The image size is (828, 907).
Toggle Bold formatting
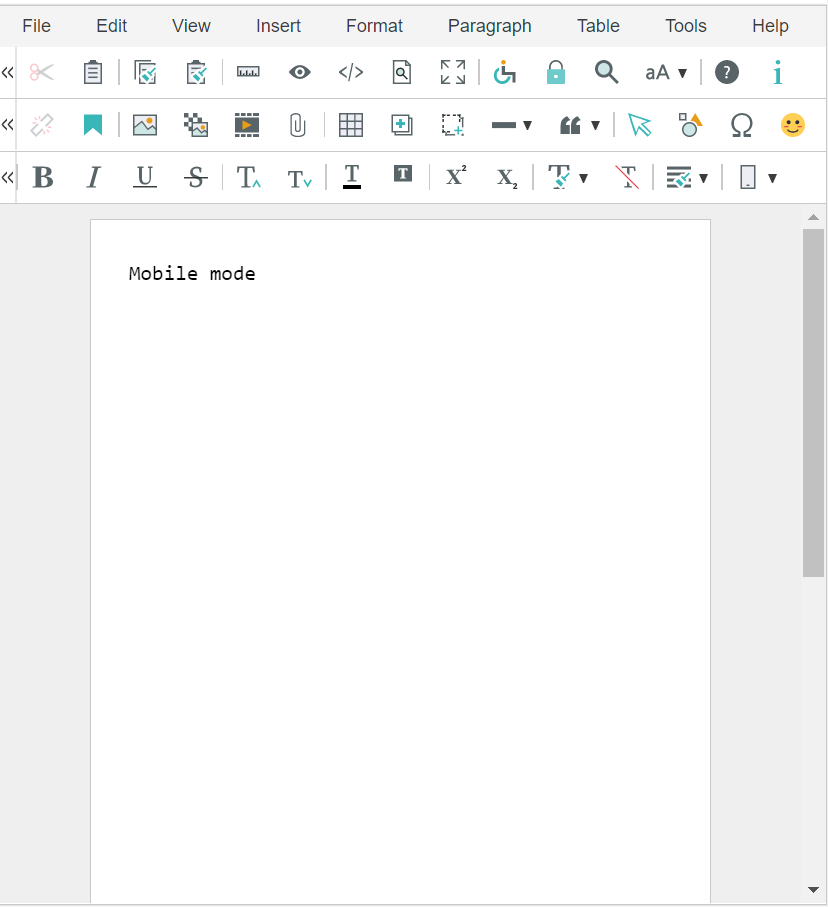pyautogui.click(x=43, y=178)
